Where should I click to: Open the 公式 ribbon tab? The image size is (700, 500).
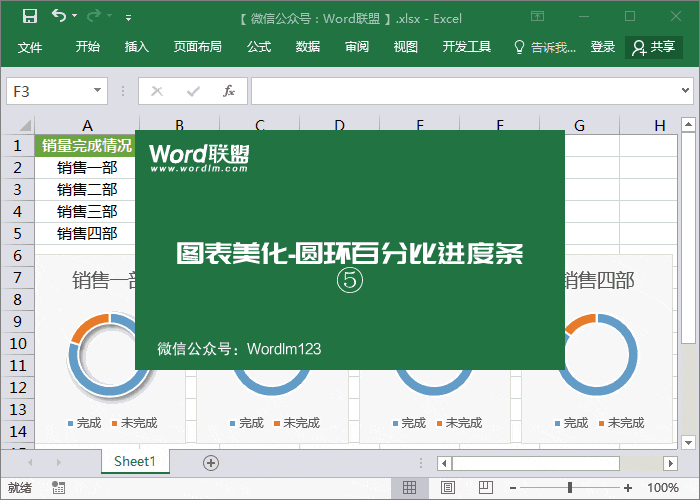pyautogui.click(x=259, y=47)
